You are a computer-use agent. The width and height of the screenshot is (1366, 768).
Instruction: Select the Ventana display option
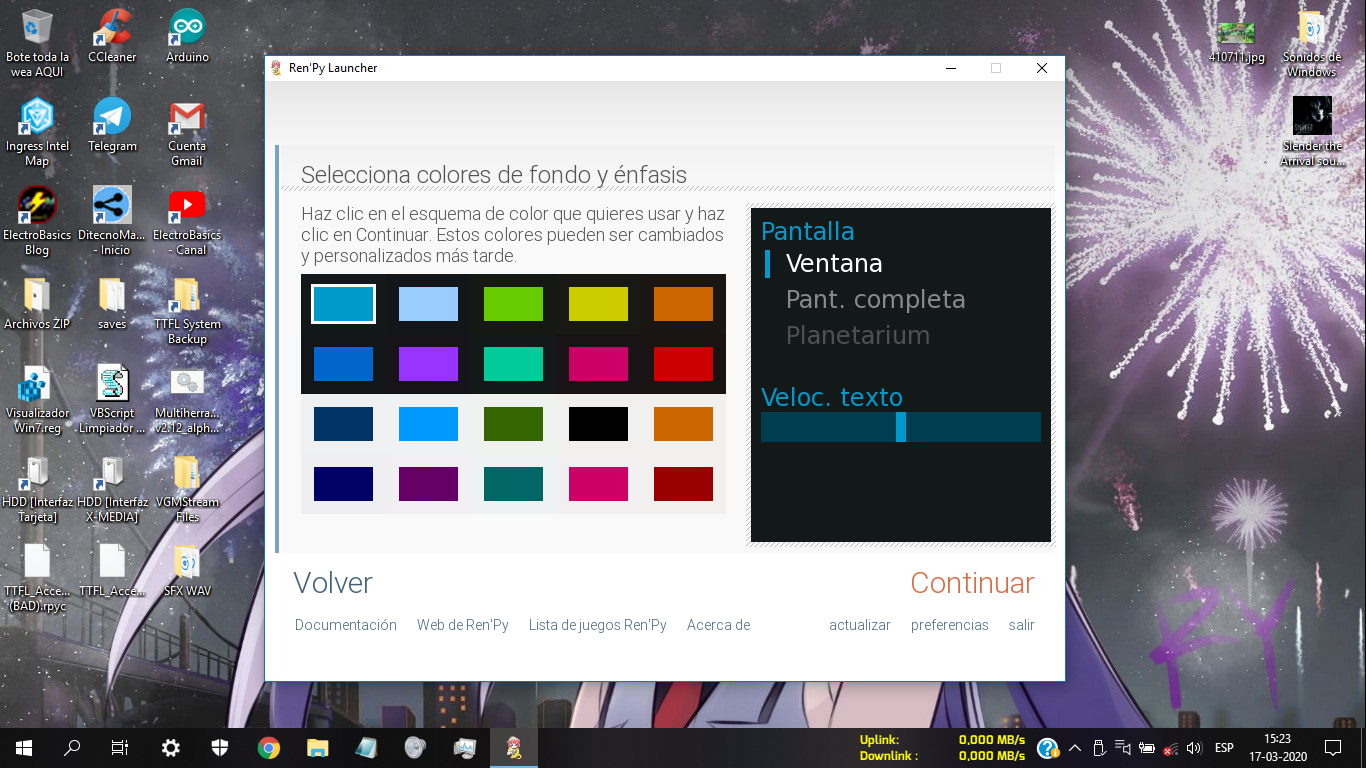click(834, 264)
